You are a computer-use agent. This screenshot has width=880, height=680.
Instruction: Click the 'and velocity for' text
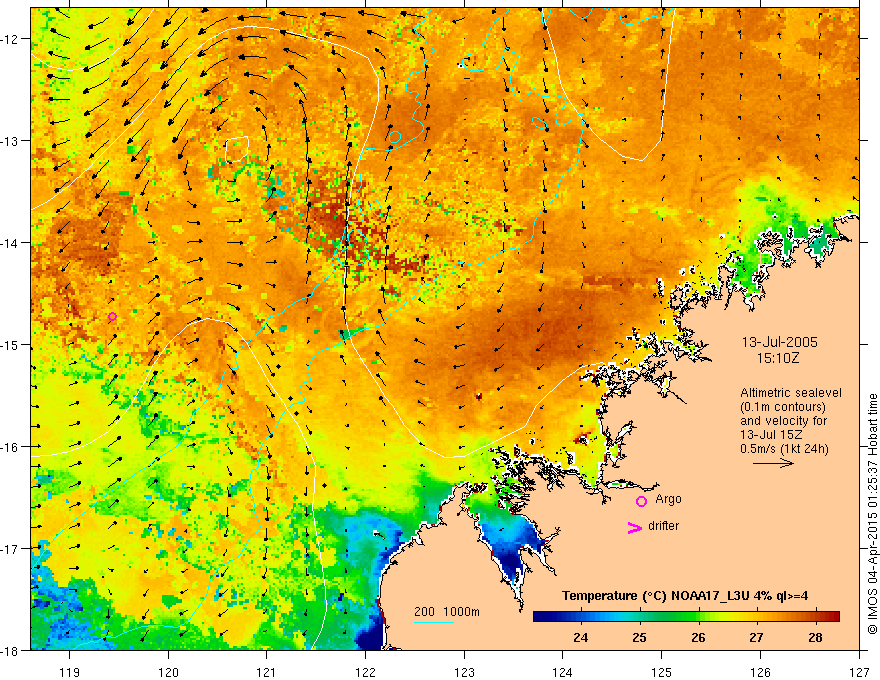783,421
